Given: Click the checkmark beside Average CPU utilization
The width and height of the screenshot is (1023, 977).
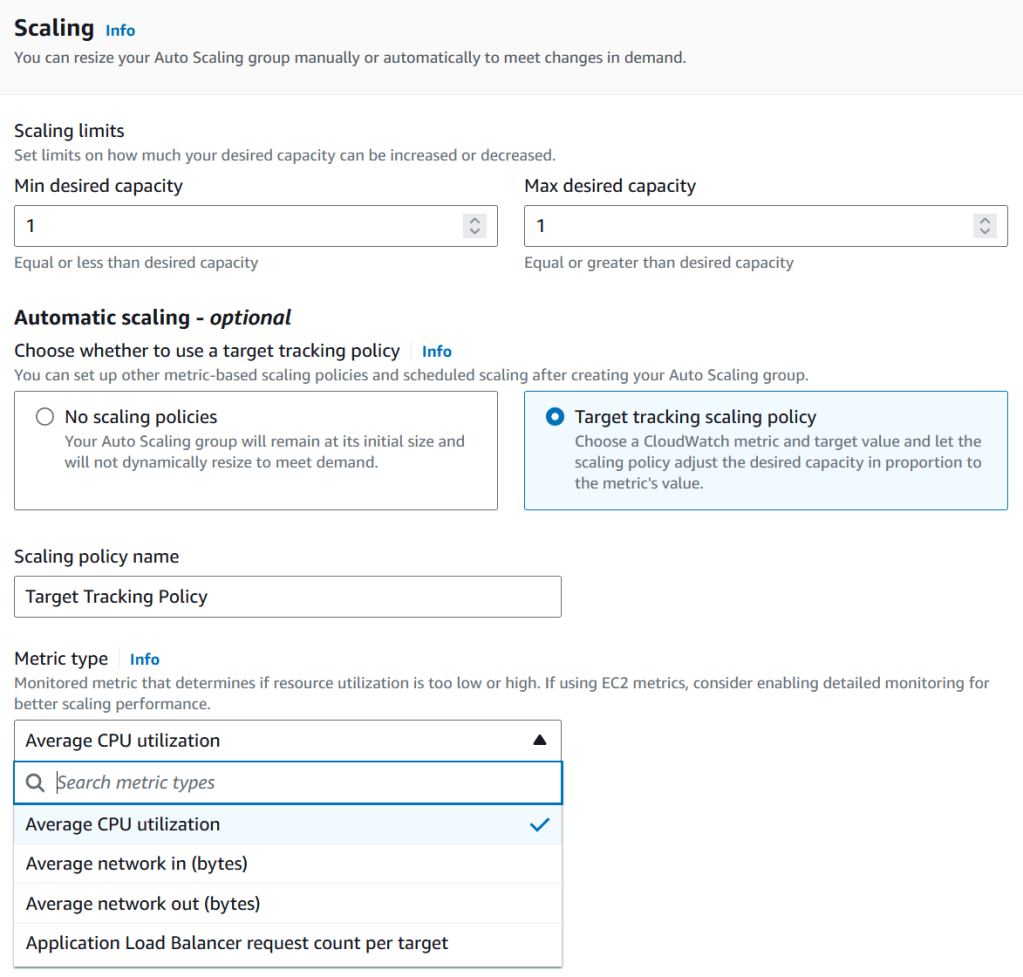Looking at the screenshot, I should [x=540, y=825].
